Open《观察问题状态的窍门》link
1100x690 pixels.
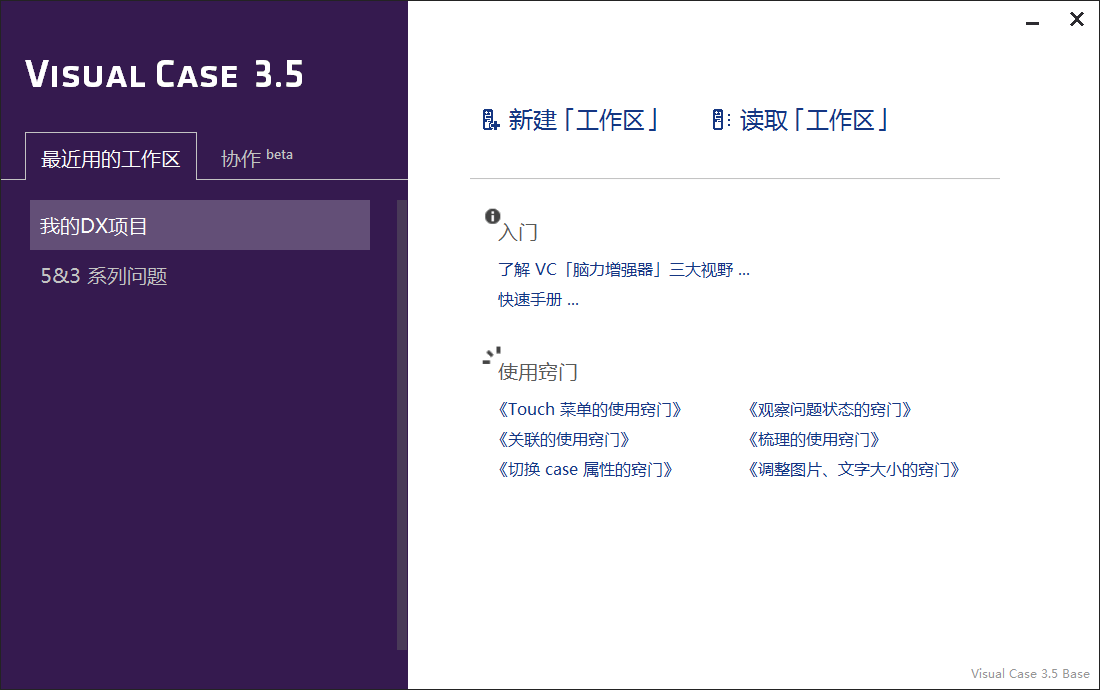click(x=829, y=410)
